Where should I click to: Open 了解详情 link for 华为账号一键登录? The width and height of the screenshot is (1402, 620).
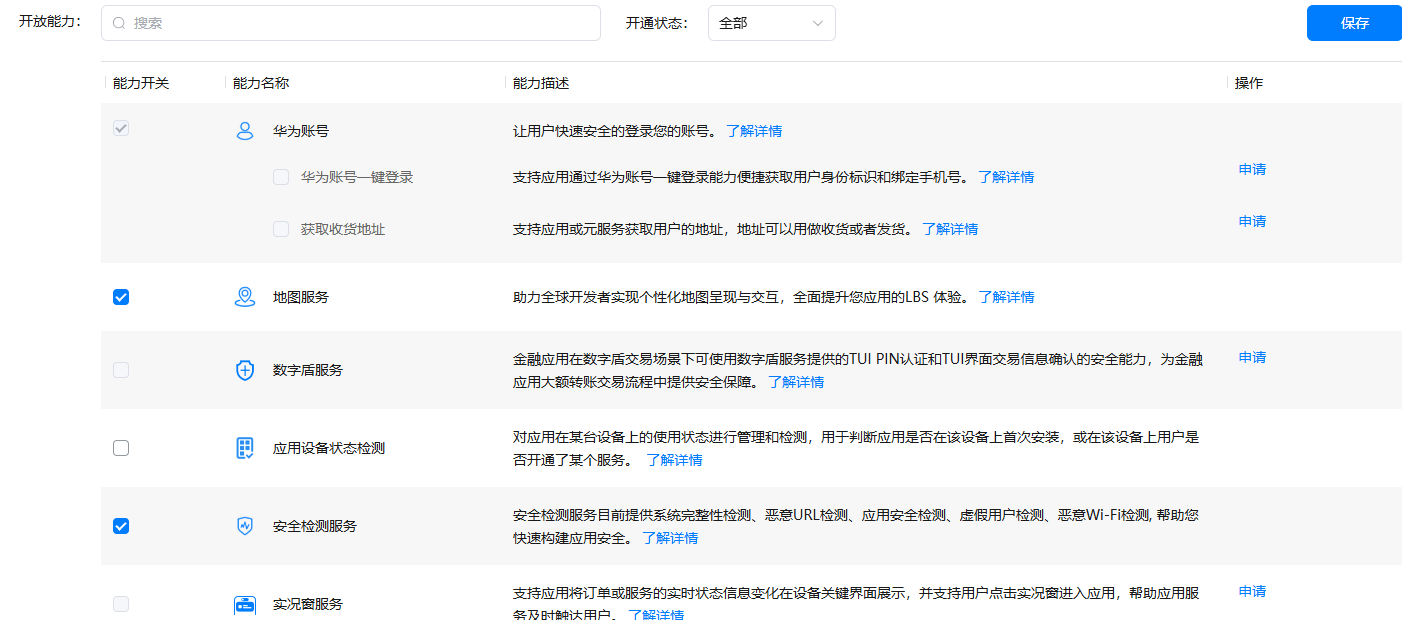click(x=1006, y=177)
